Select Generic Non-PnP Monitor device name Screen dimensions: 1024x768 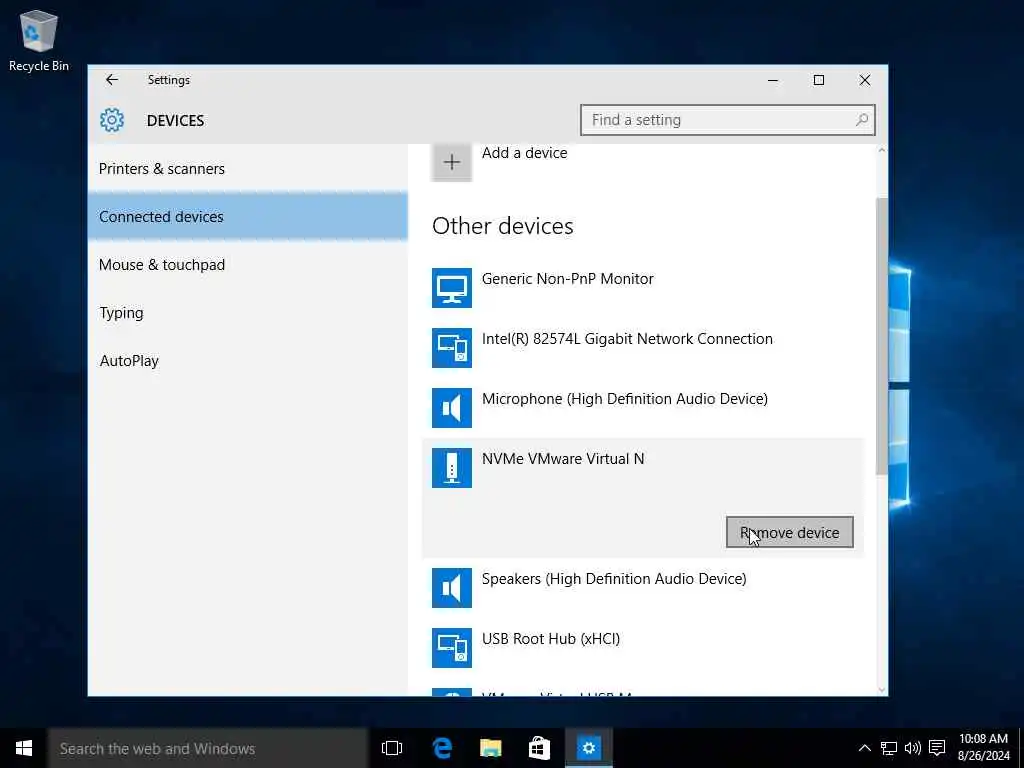point(568,279)
